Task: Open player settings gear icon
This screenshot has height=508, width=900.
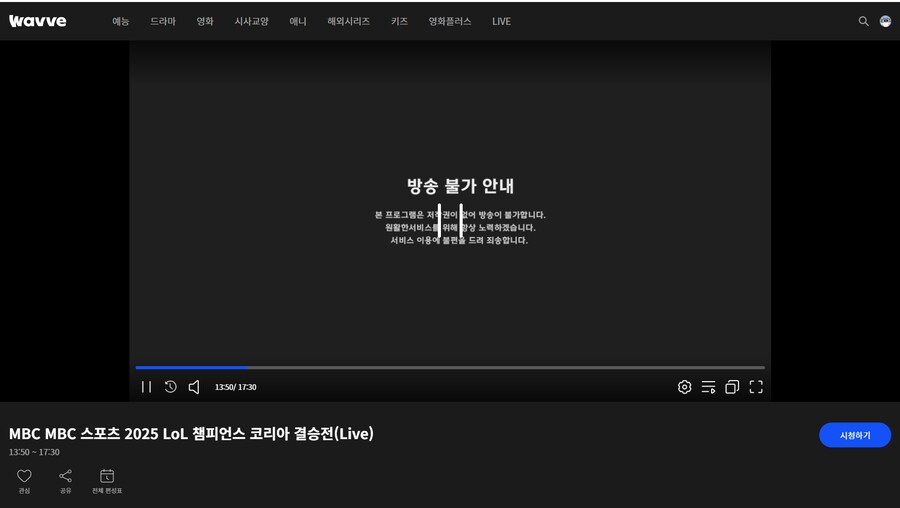Action: click(684, 387)
